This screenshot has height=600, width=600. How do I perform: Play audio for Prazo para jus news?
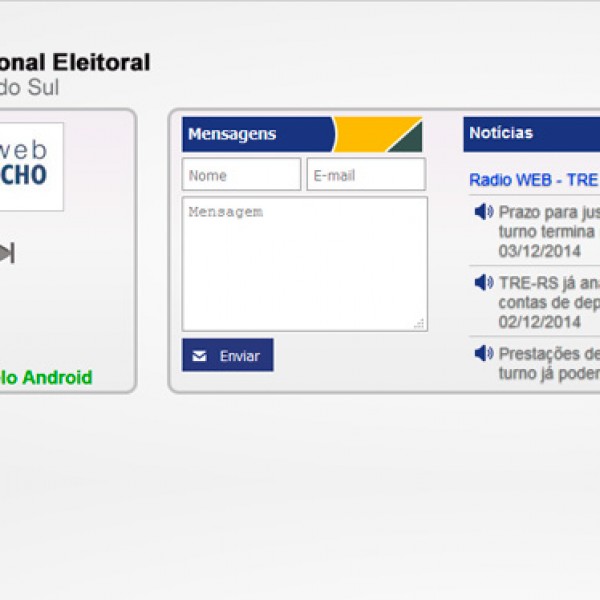[x=484, y=212]
